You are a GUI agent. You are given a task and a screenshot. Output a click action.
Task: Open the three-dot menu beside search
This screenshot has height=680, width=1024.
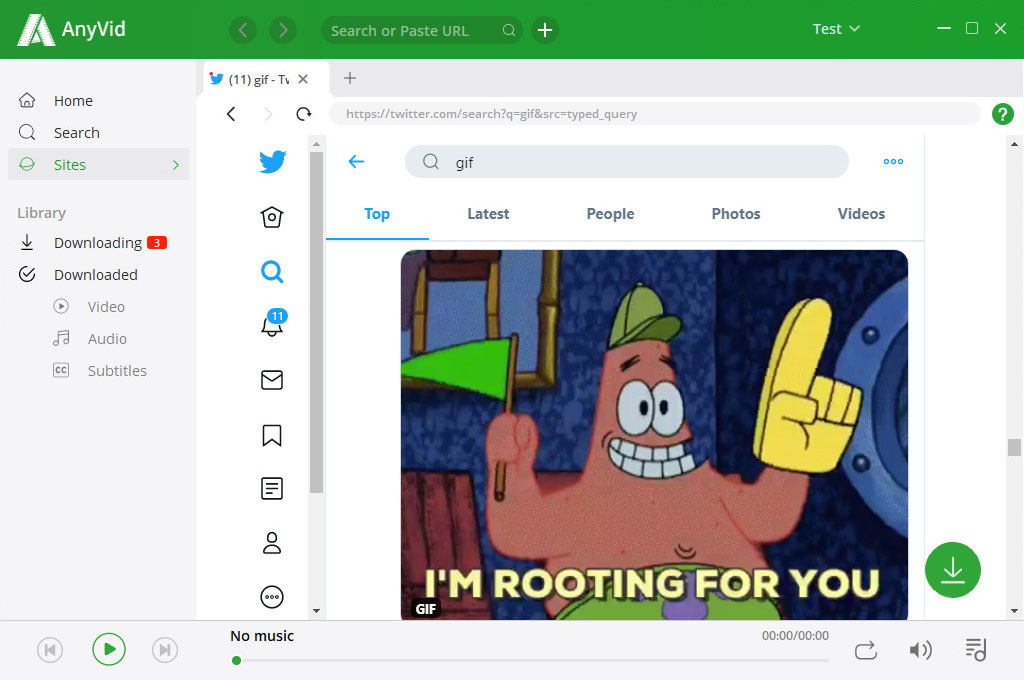pyautogui.click(x=893, y=161)
